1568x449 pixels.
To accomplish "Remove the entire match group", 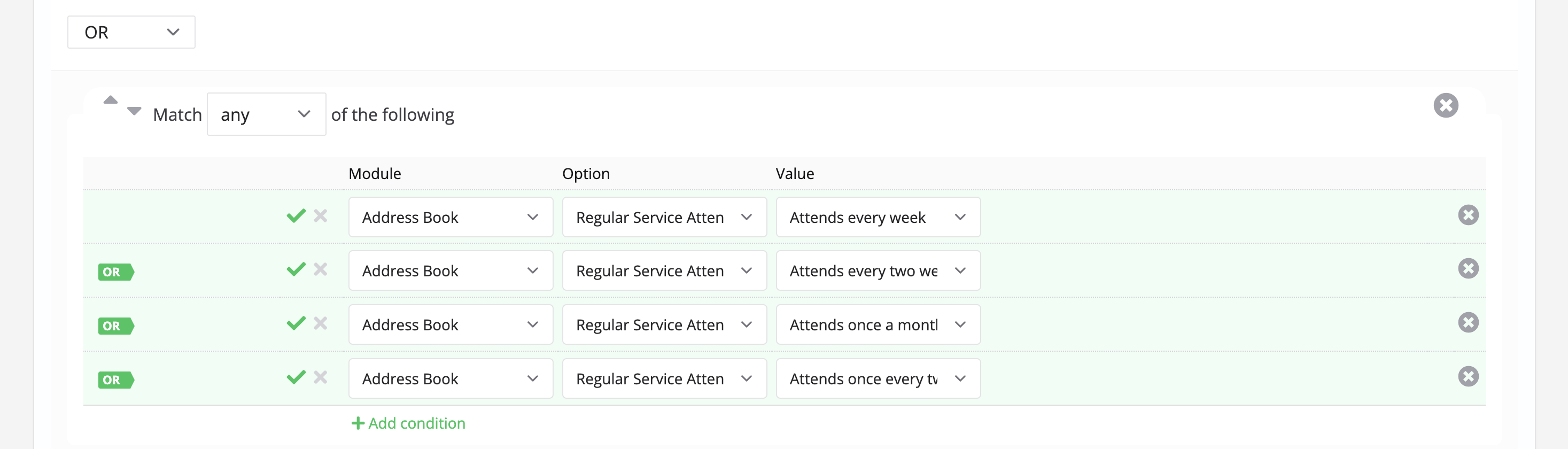I will click(1447, 105).
